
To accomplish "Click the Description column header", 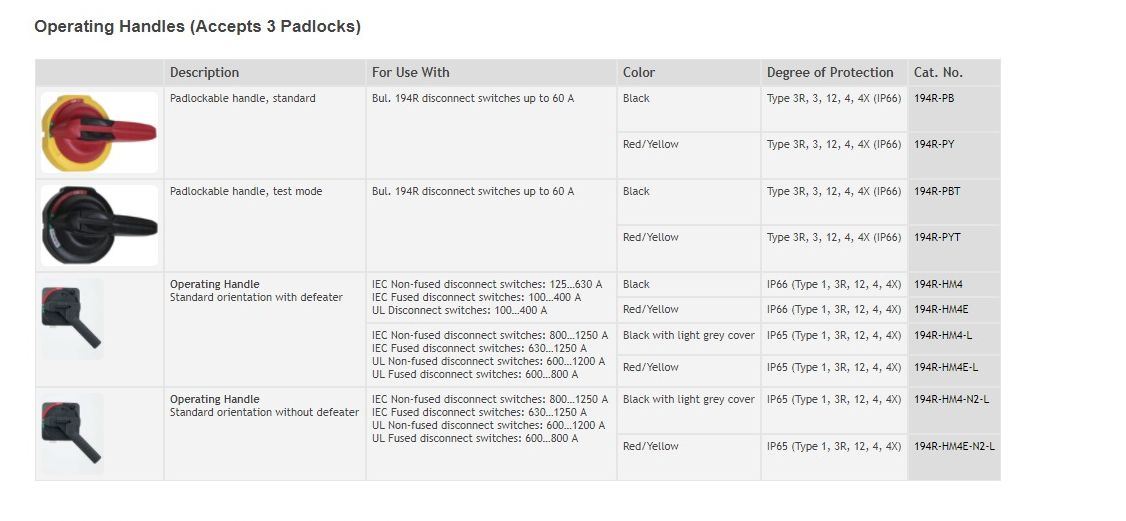I will [x=205, y=72].
